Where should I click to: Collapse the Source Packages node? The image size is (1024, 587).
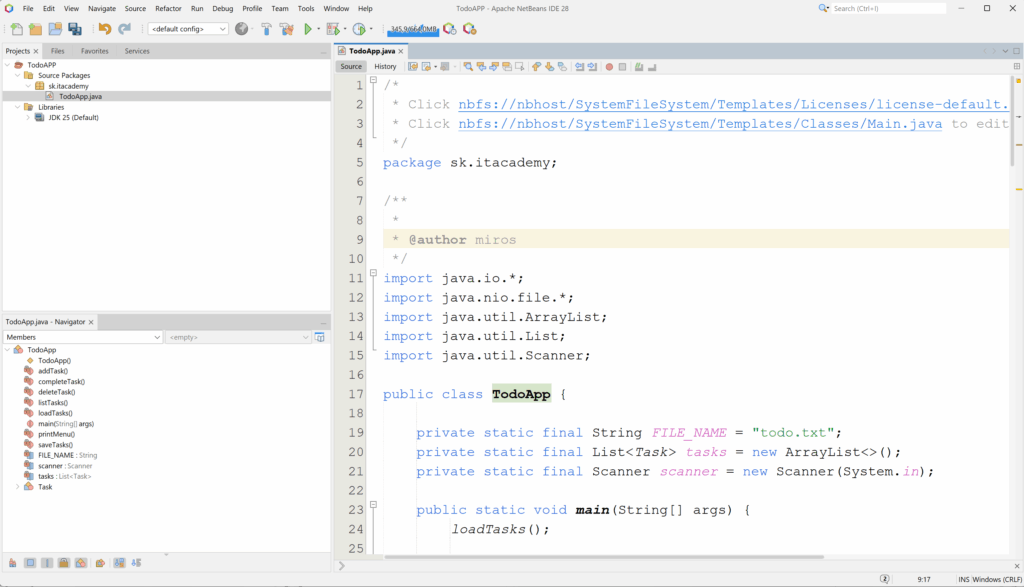[18, 75]
